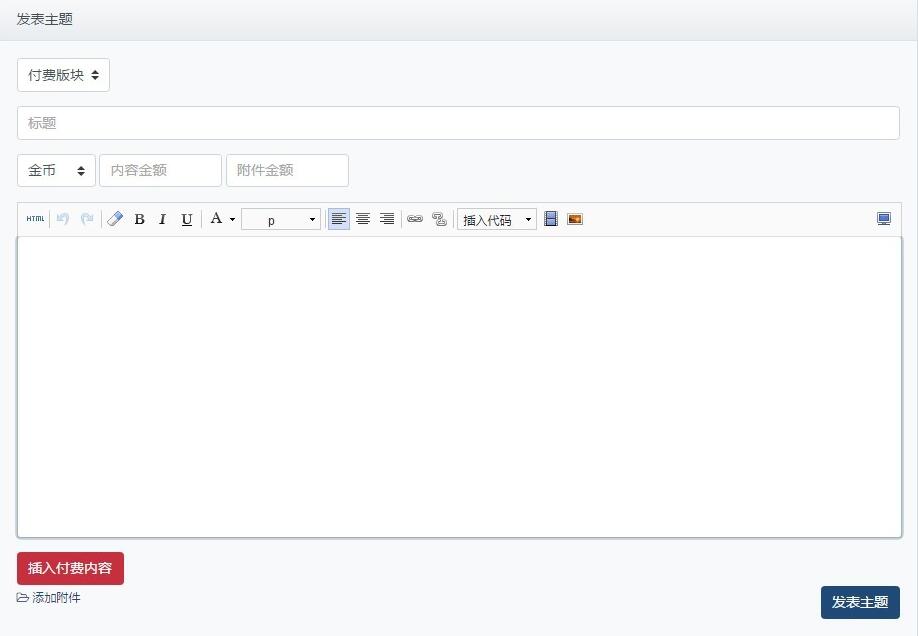Remove link with the unlink icon
Image resolution: width=918 pixels, height=636 pixels.
[439, 219]
